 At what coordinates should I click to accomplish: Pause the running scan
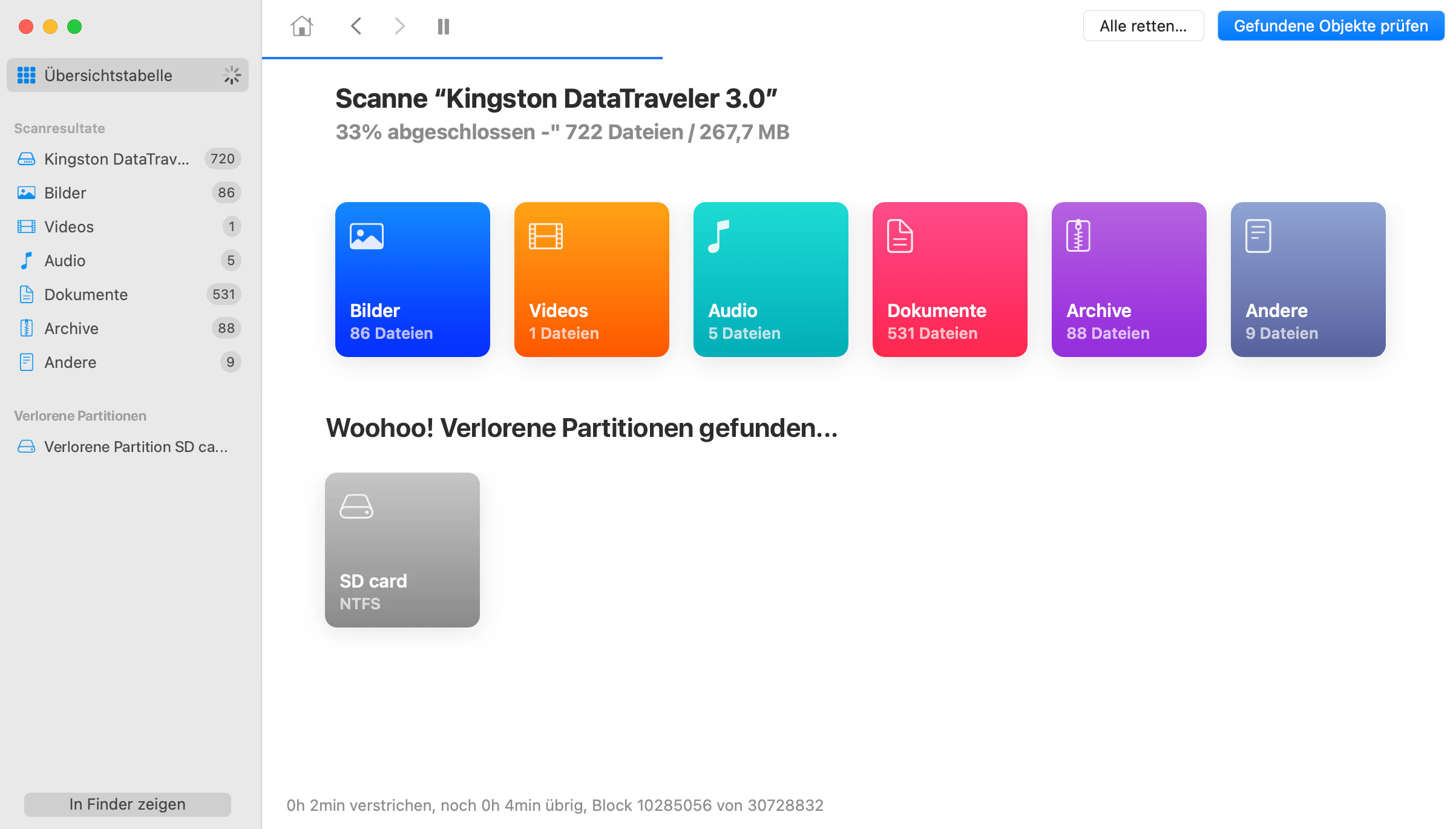point(444,26)
